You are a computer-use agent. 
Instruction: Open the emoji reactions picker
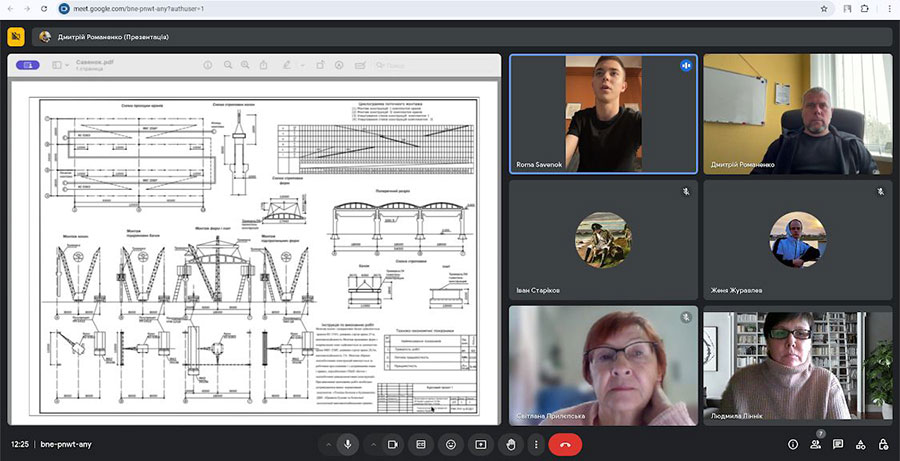coord(451,444)
